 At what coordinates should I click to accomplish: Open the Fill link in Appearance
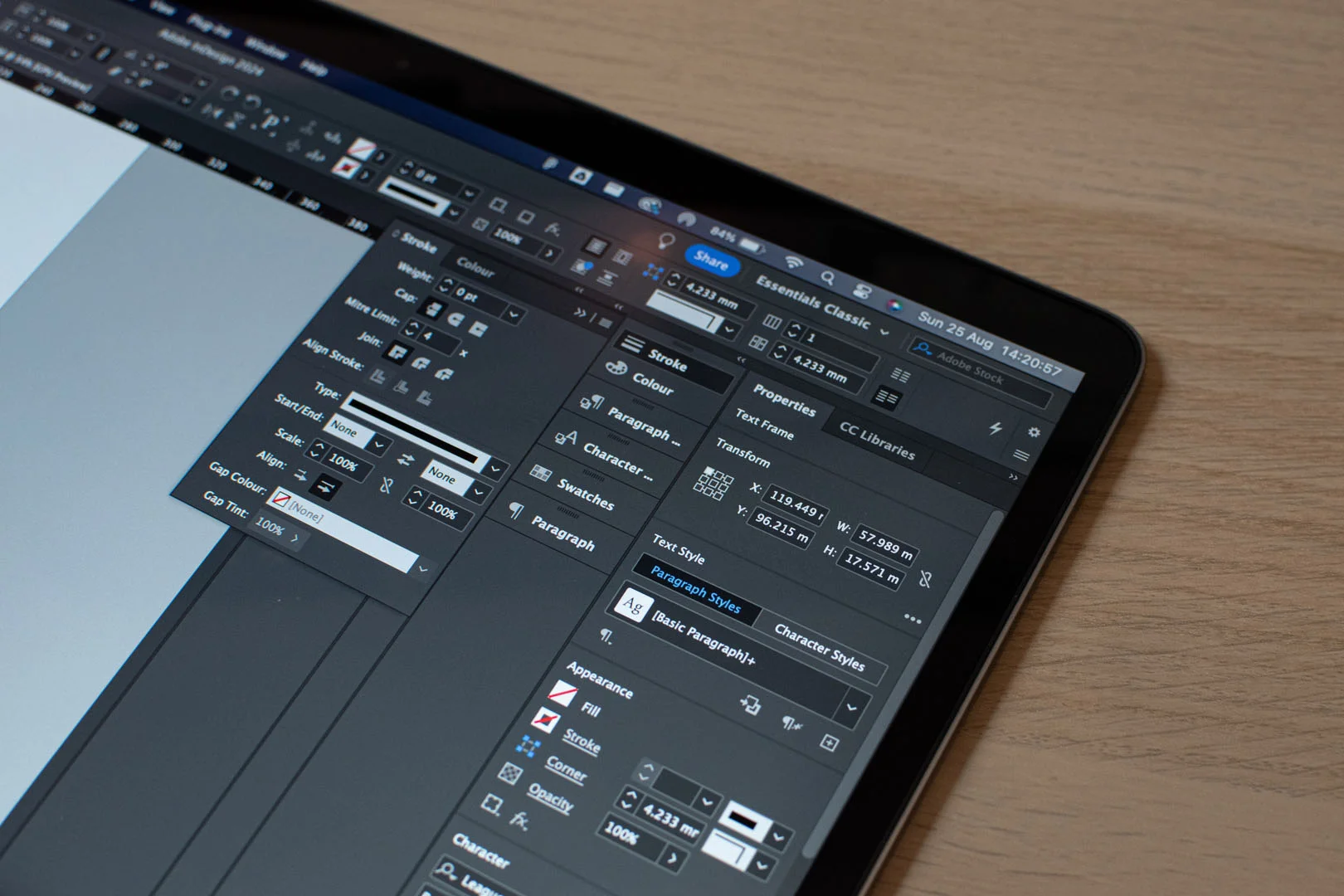[590, 709]
